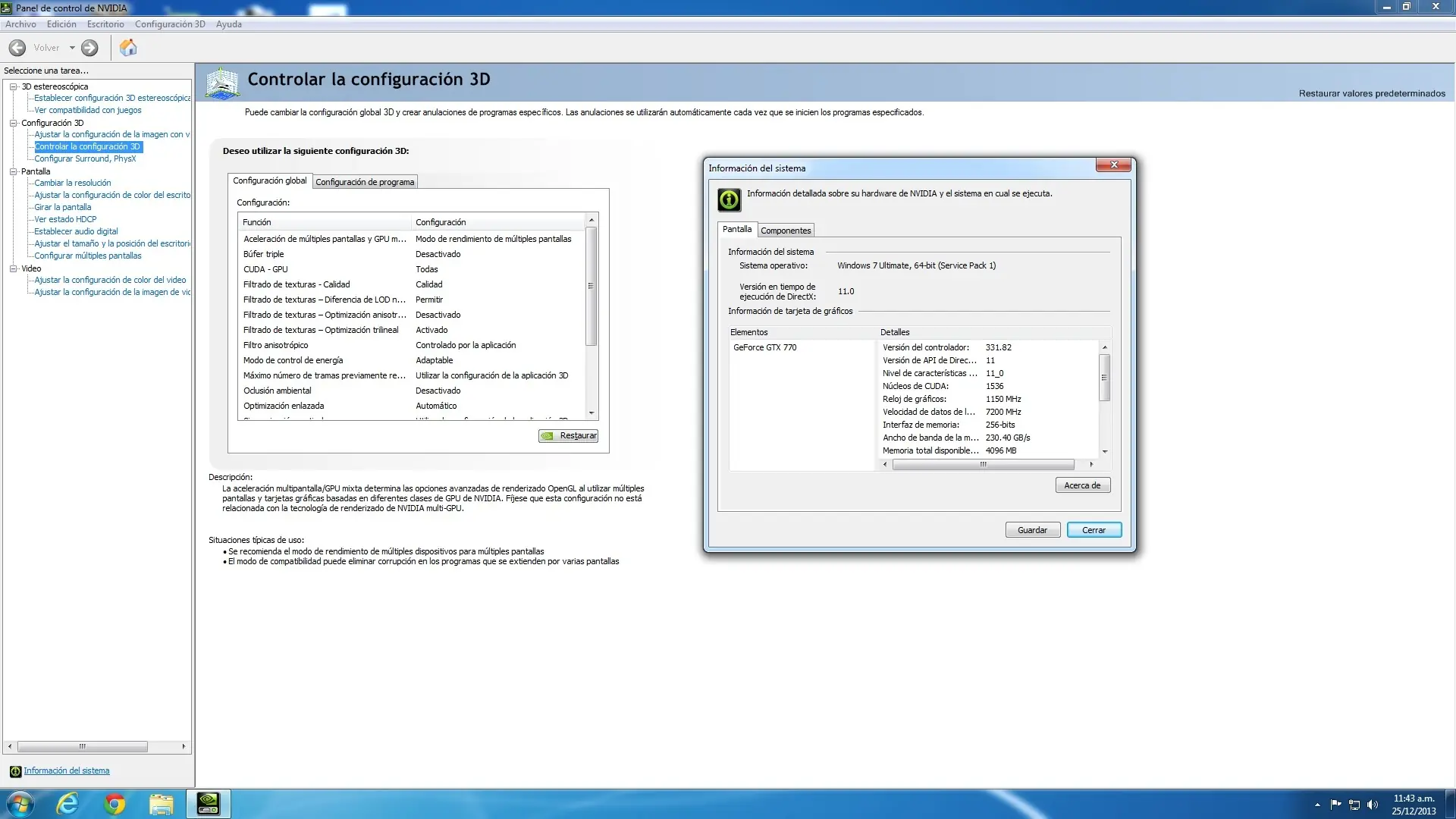This screenshot has width=1456, height=819.
Task: Click the Cerrar button
Action: pyautogui.click(x=1094, y=530)
